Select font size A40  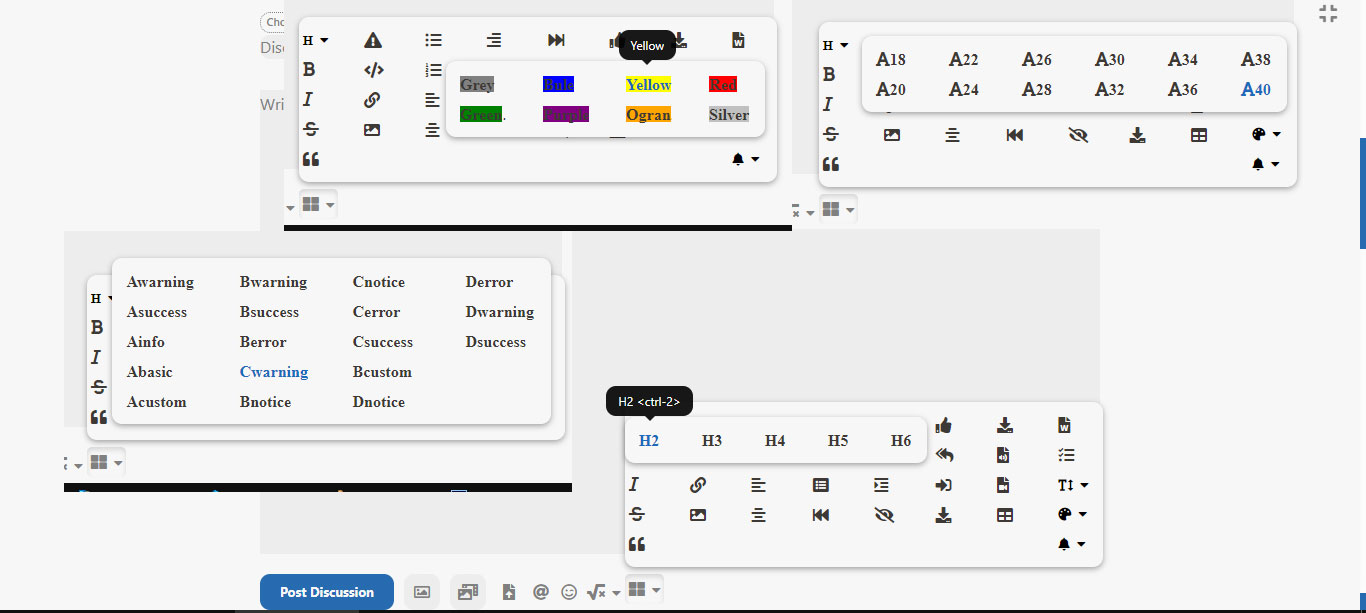(x=1256, y=89)
